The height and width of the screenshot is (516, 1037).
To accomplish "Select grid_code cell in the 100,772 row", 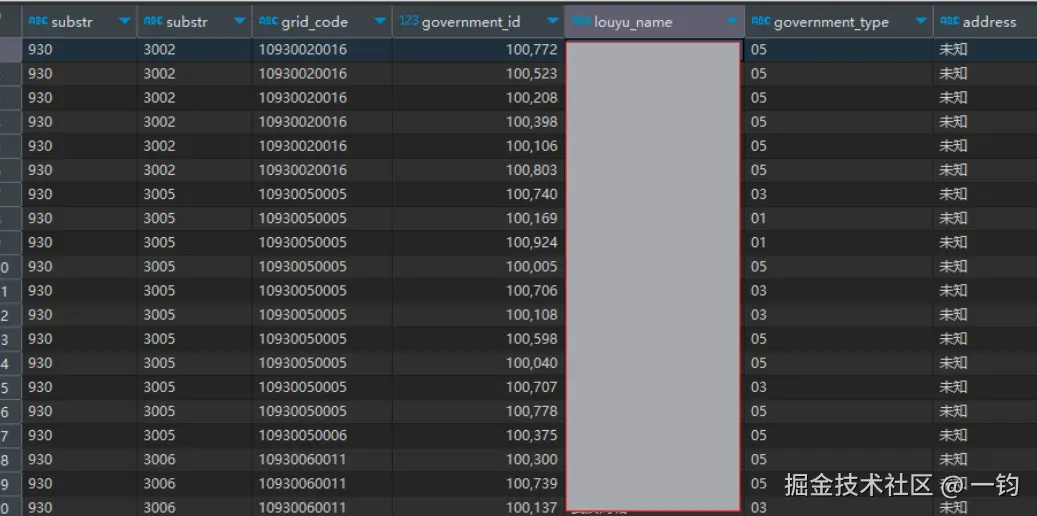I will point(322,50).
